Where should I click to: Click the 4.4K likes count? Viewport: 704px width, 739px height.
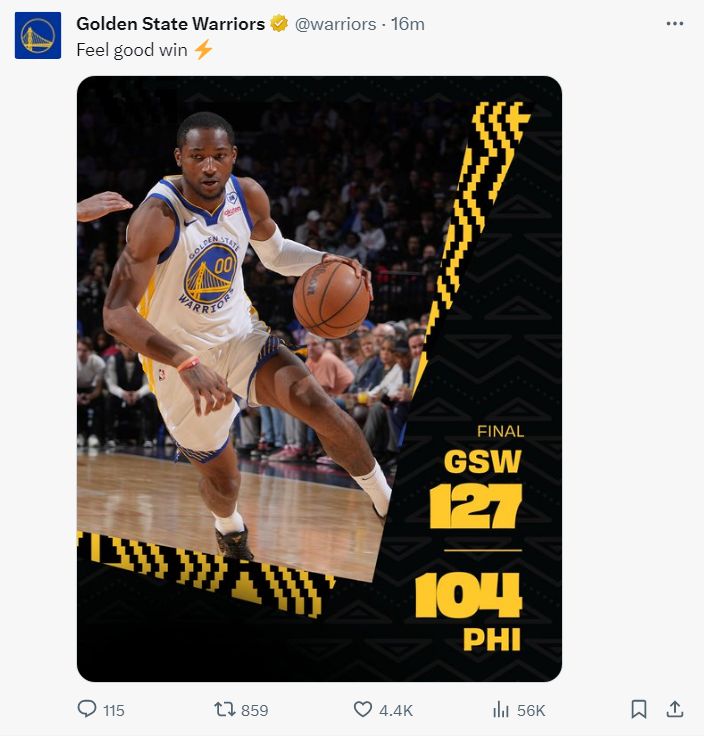(396, 710)
